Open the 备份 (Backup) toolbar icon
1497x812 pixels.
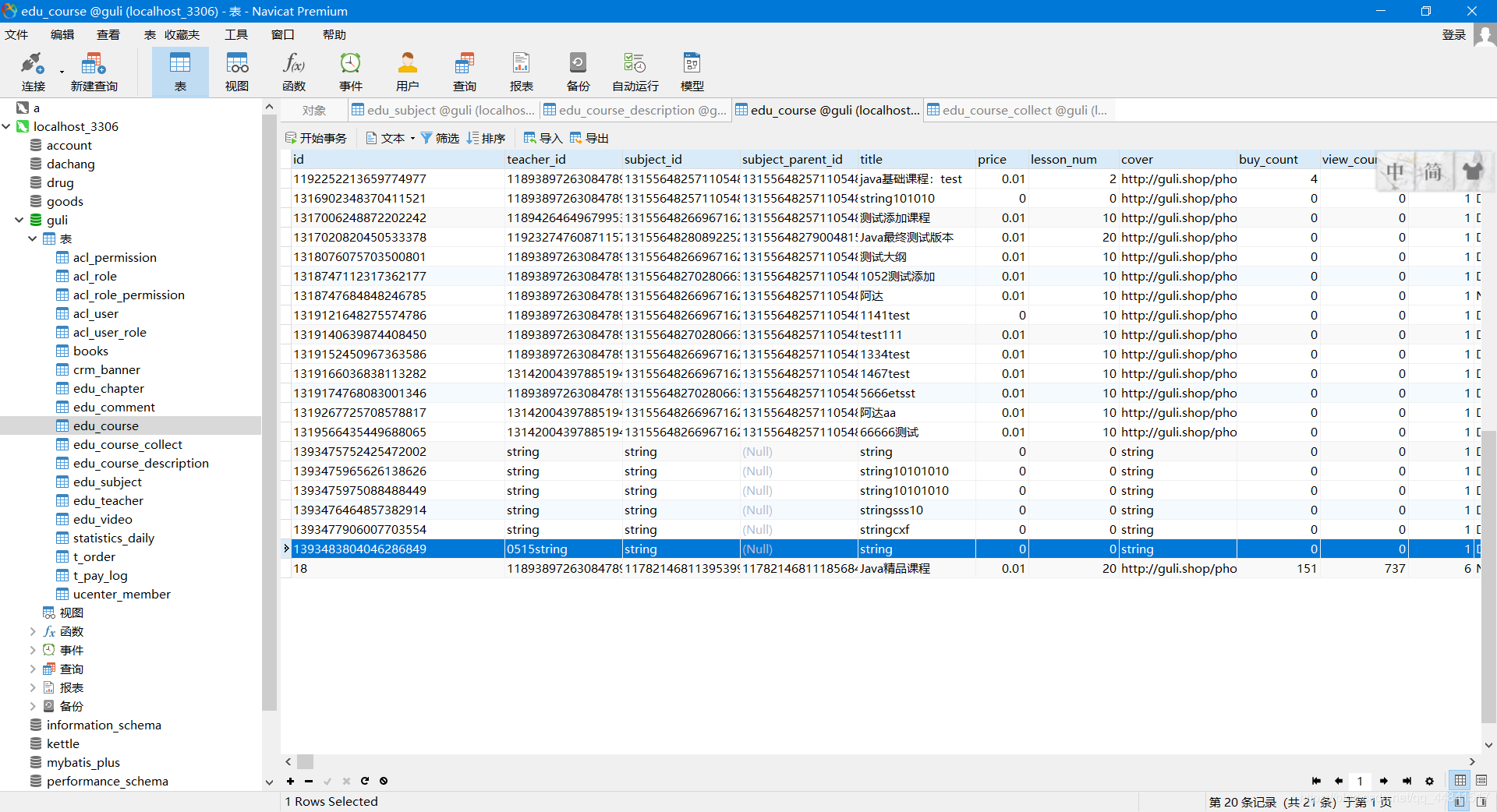tap(579, 72)
